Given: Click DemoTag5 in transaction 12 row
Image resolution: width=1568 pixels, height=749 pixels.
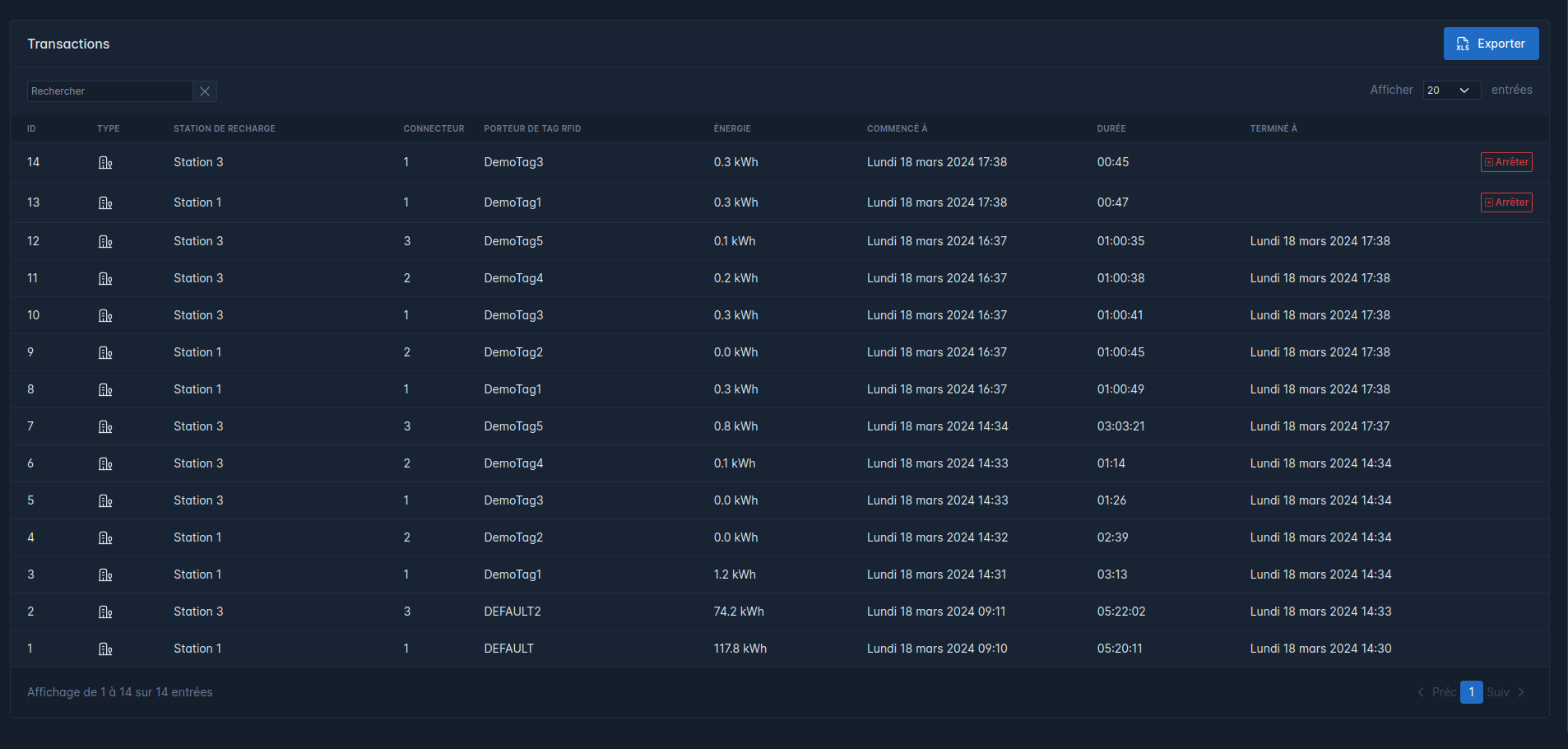Looking at the screenshot, I should pyautogui.click(x=513, y=241).
